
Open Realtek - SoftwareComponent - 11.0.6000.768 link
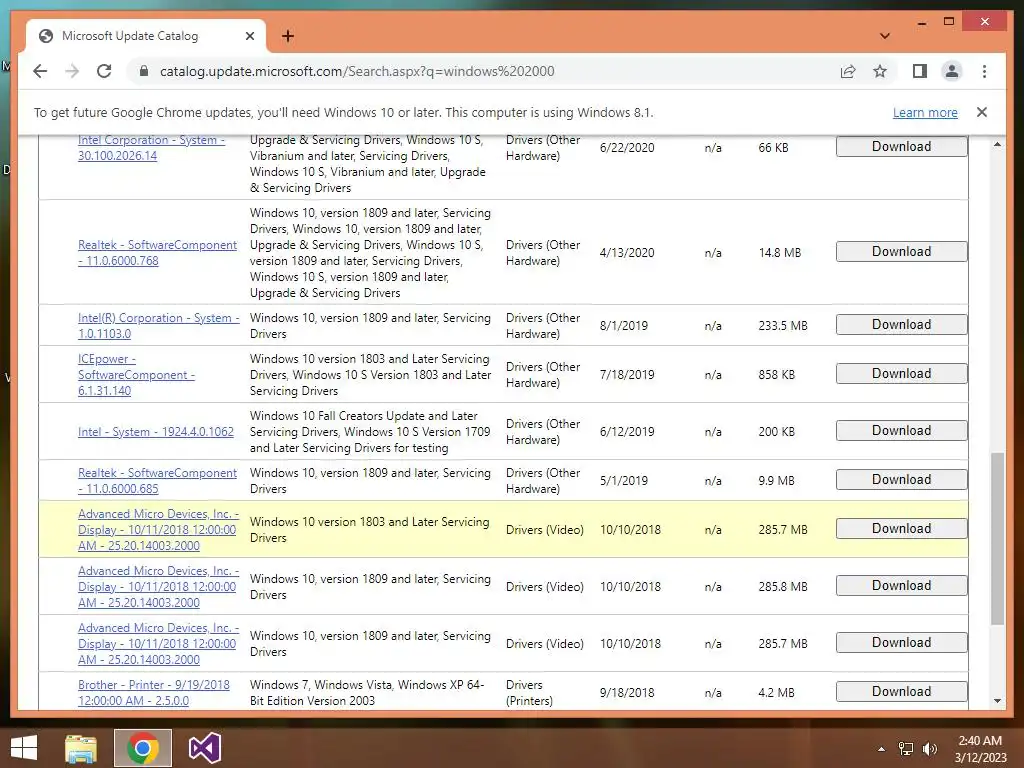157,253
